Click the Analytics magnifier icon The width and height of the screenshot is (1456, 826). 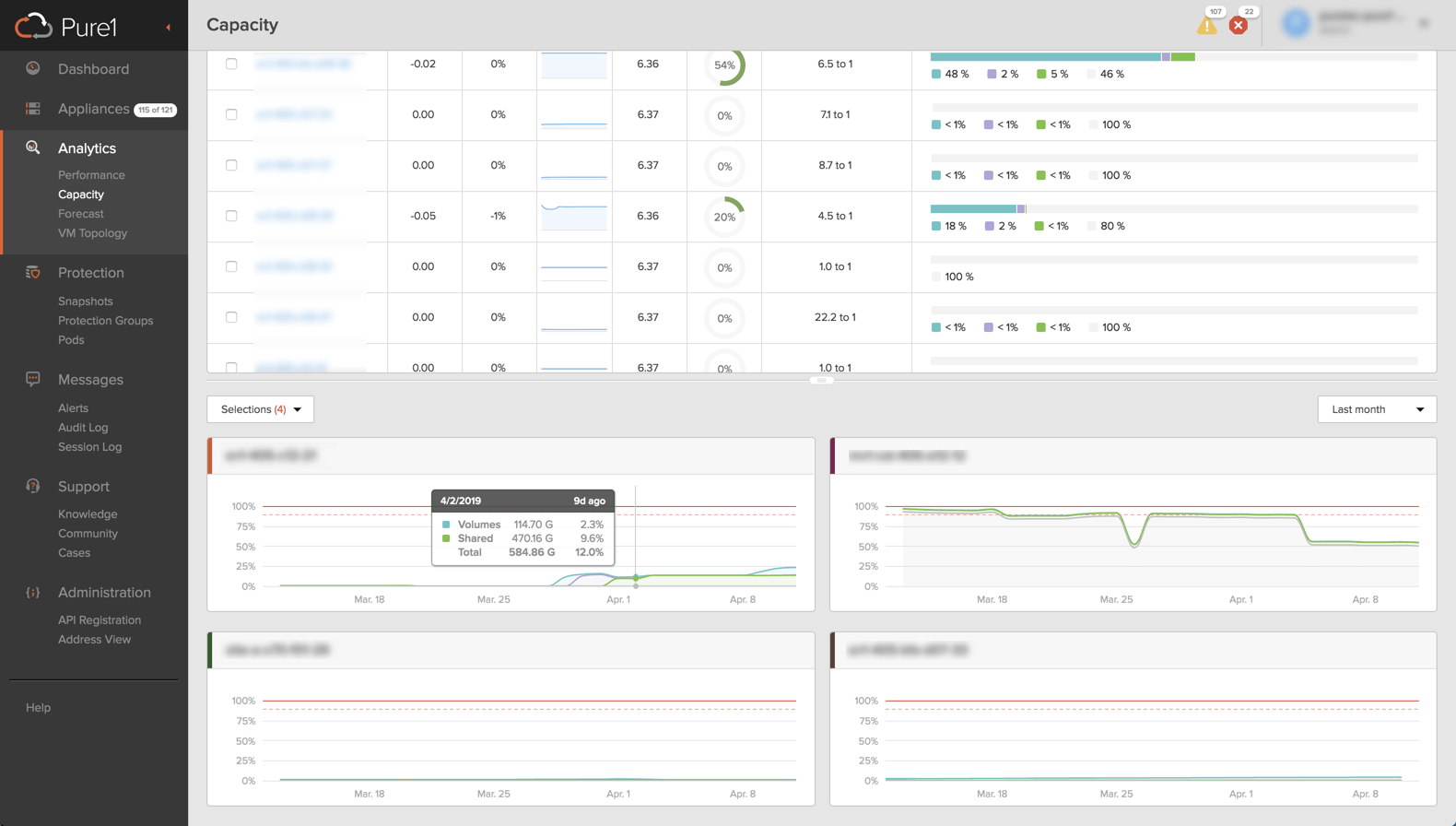pyautogui.click(x=33, y=147)
